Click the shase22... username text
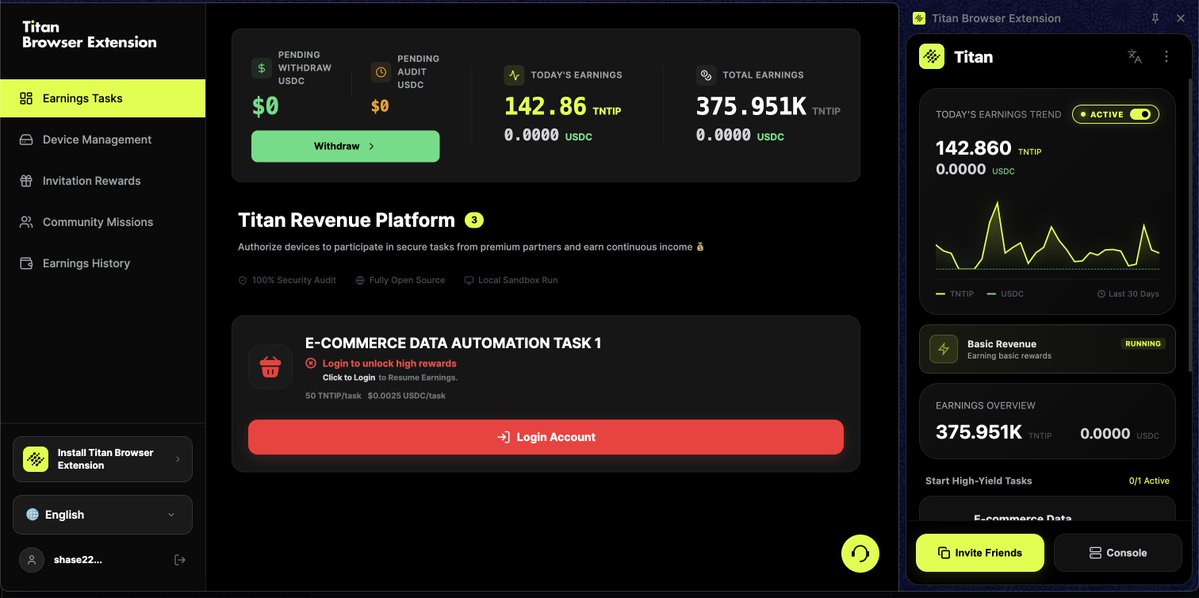This screenshot has width=1199, height=598. pos(77,560)
